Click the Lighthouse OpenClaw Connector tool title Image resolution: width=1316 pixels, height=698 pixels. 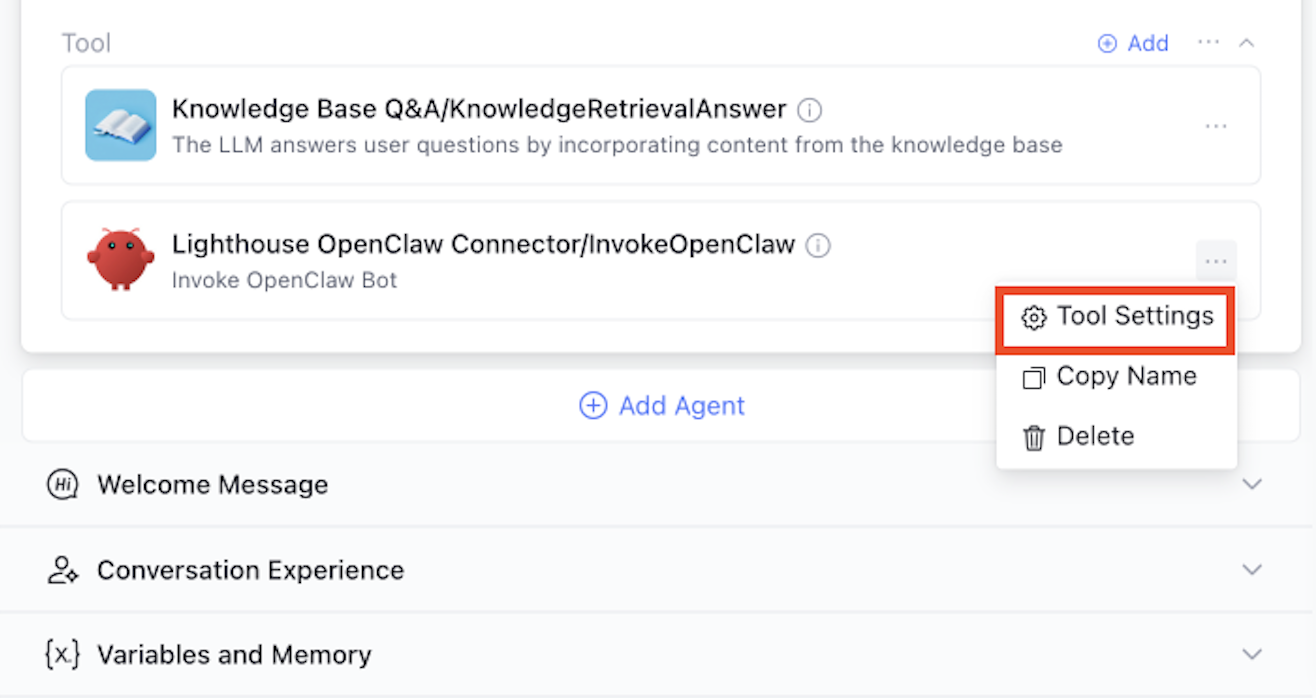pos(483,245)
